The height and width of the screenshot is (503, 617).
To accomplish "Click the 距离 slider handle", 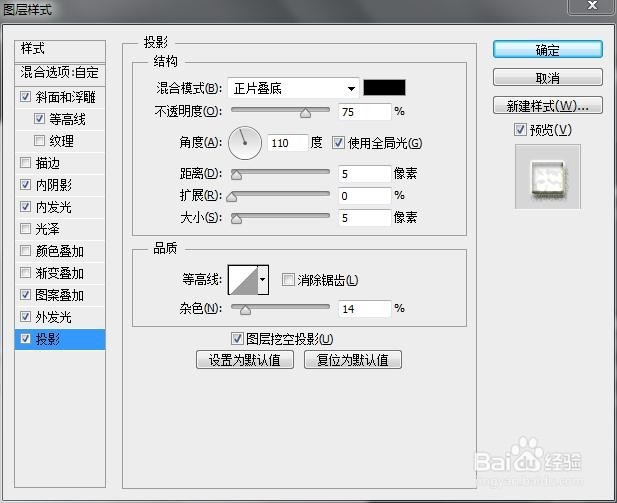I will click(x=236, y=175).
